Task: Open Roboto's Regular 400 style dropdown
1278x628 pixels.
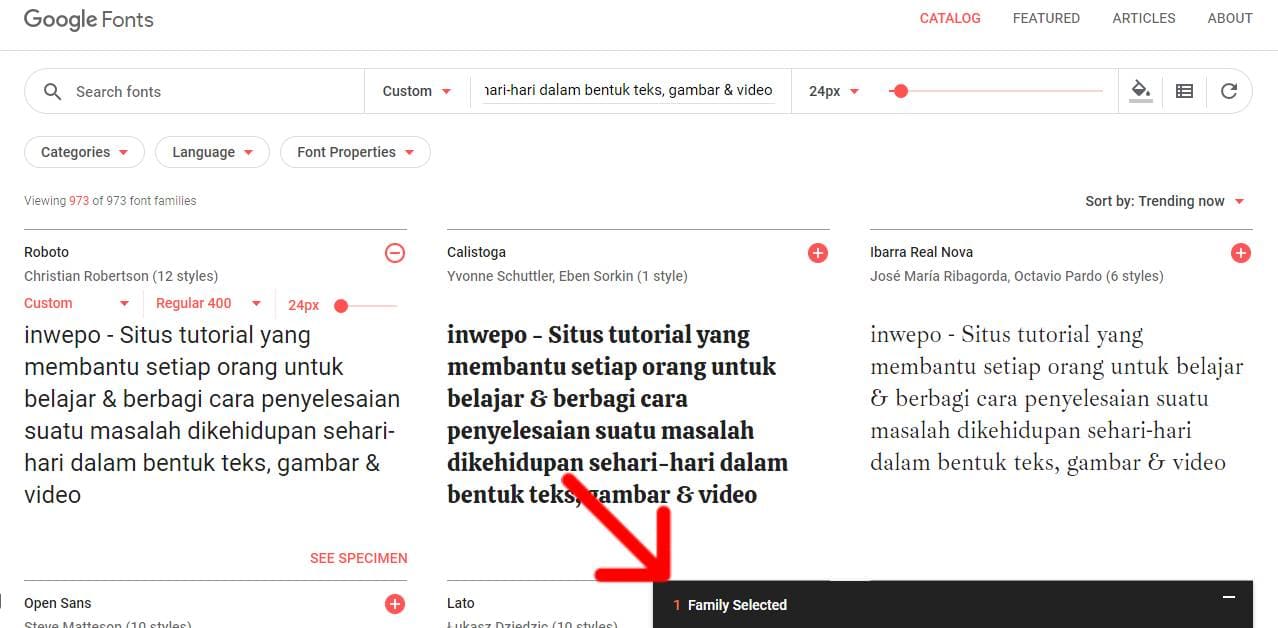Action: [207, 303]
